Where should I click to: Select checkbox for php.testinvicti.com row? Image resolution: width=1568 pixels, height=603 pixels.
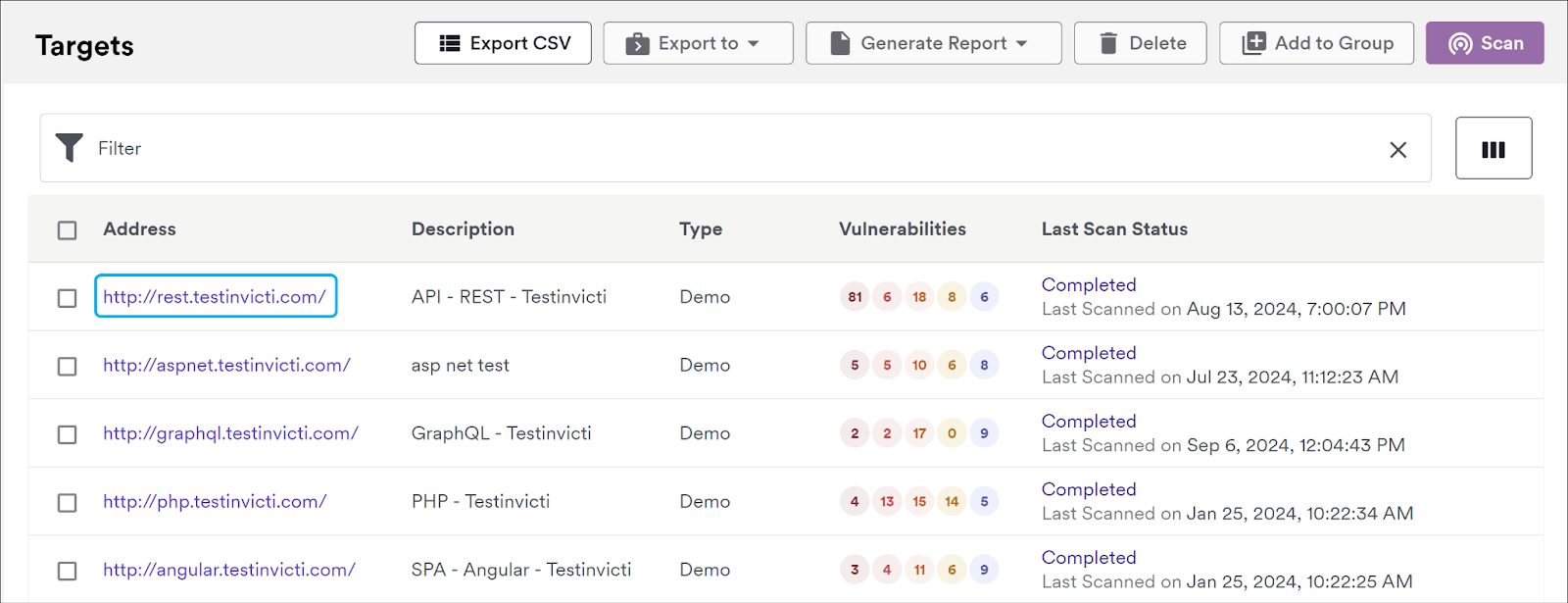(67, 503)
